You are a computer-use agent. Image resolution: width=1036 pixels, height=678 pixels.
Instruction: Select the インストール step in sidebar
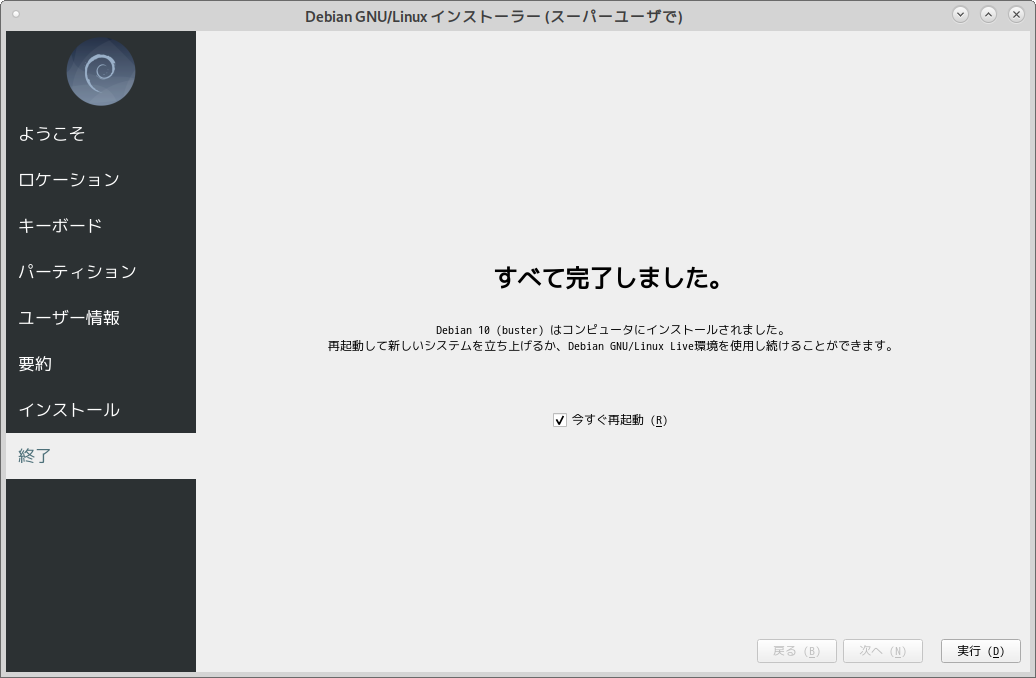coord(101,410)
